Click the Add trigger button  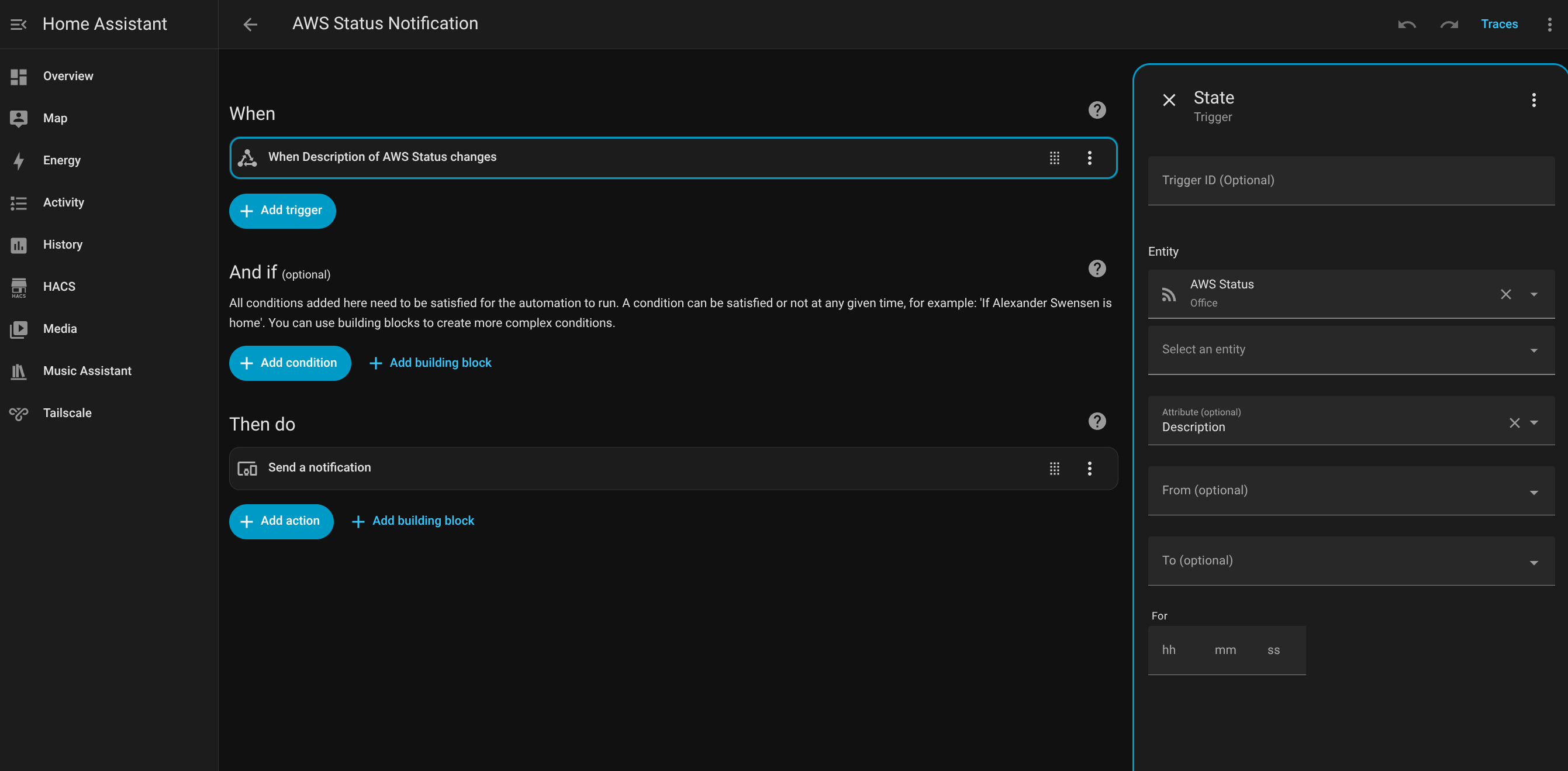click(x=282, y=211)
